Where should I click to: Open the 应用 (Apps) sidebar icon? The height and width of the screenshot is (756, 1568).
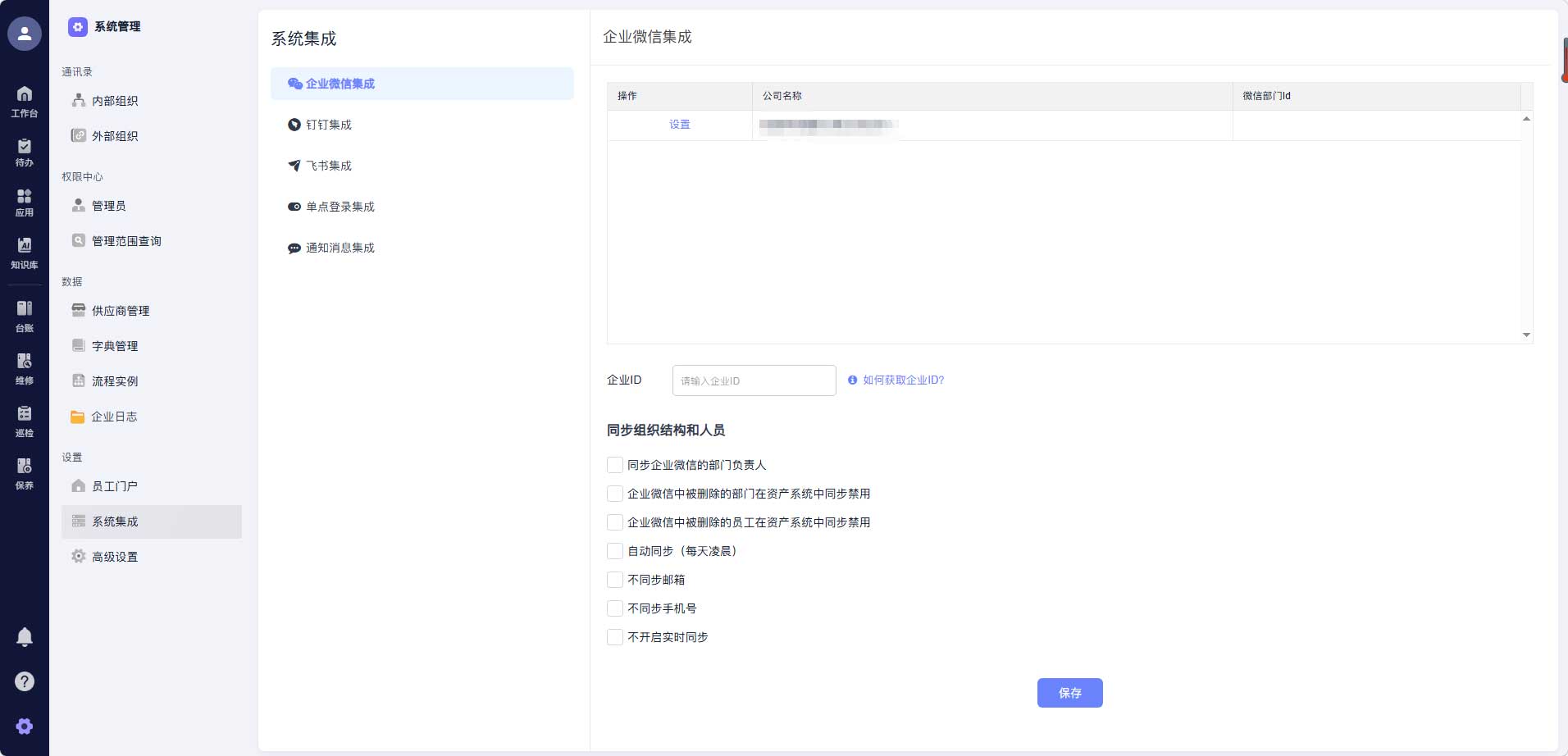click(x=24, y=201)
